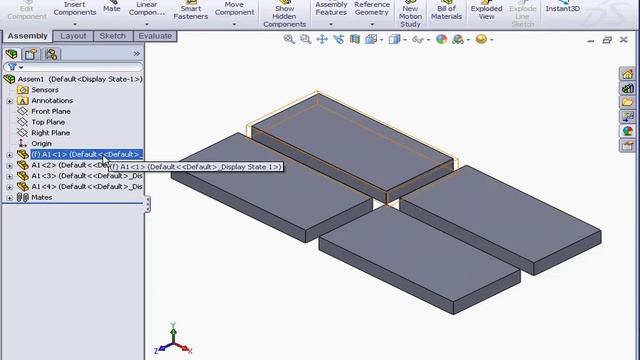Click the Zoom to Area icon
Image resolution: width=640 pixels, height=360 pixels.
[x=305, y=39]
